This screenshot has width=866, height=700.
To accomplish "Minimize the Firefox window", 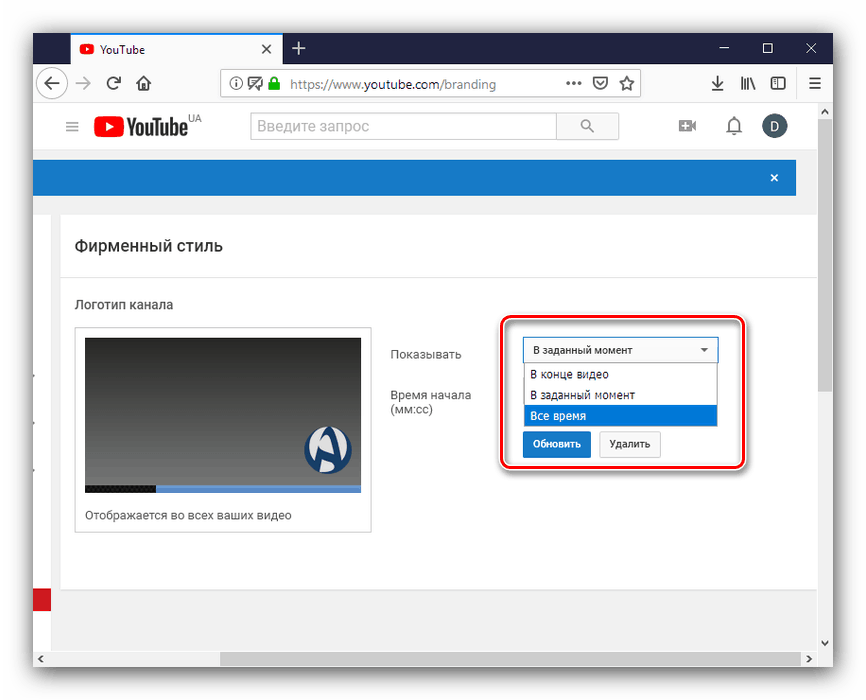I will tap(724, 49).
